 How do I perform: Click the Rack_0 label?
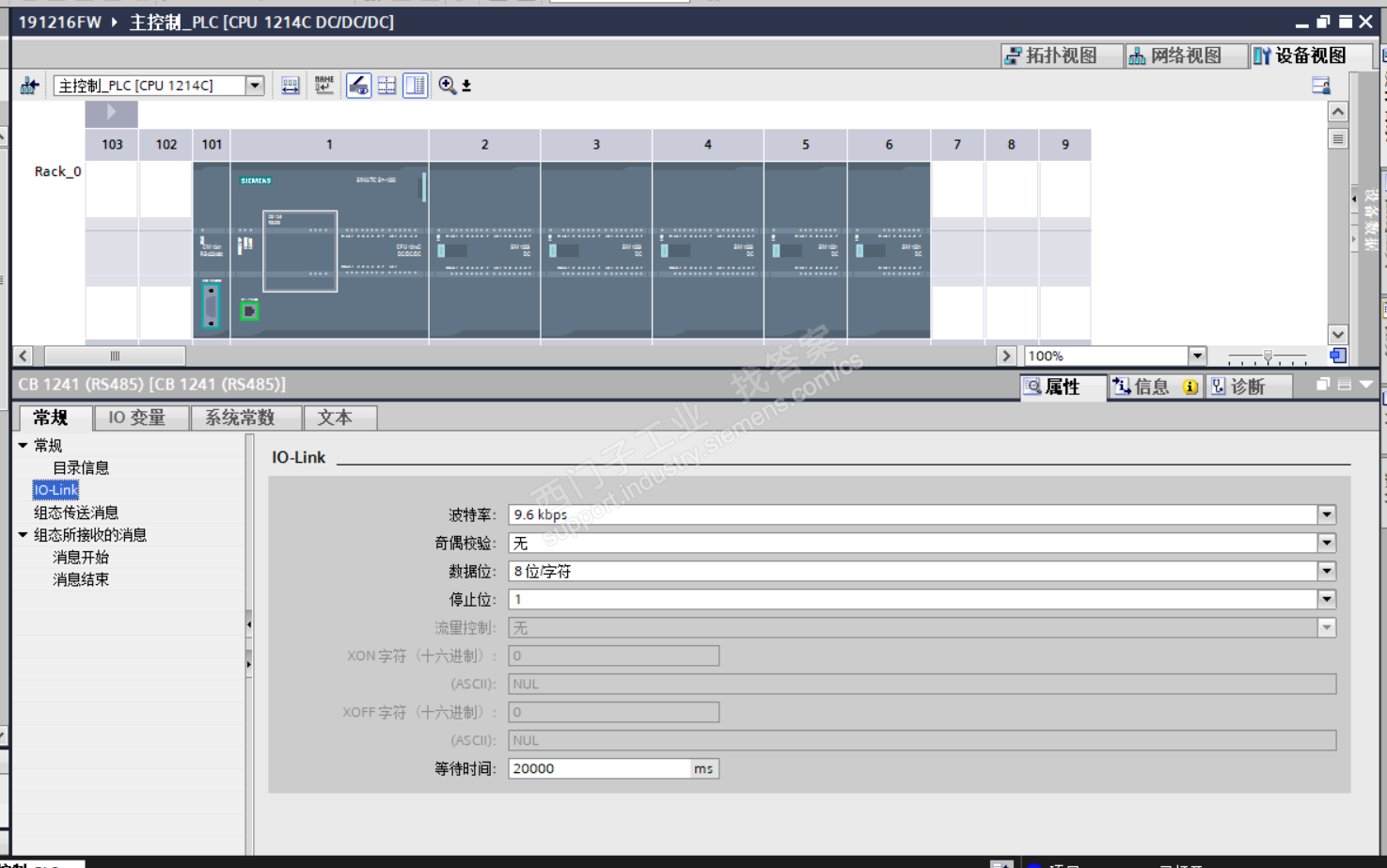(57, 171)
